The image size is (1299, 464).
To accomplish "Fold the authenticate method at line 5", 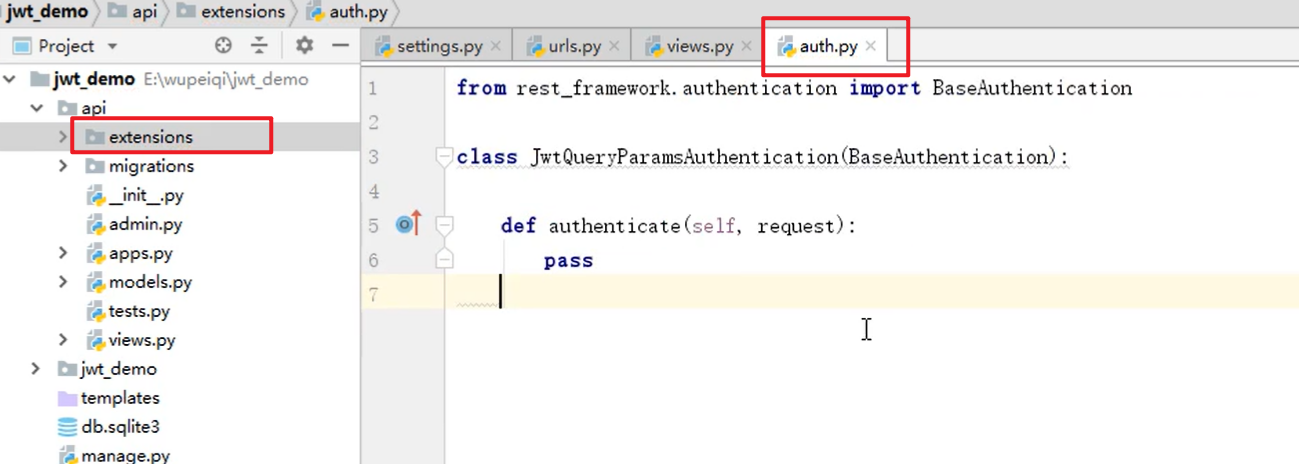I will [444, 226].
